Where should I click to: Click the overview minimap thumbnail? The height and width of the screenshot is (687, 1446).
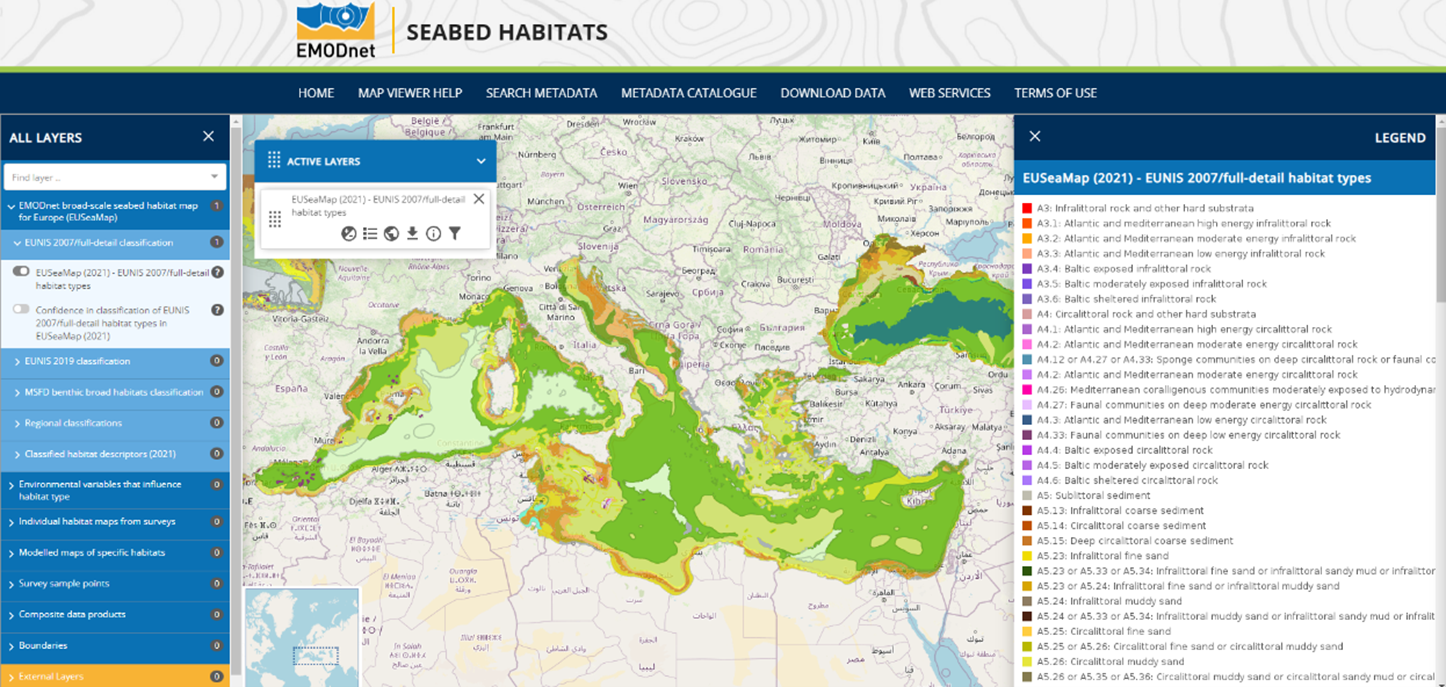302,636
